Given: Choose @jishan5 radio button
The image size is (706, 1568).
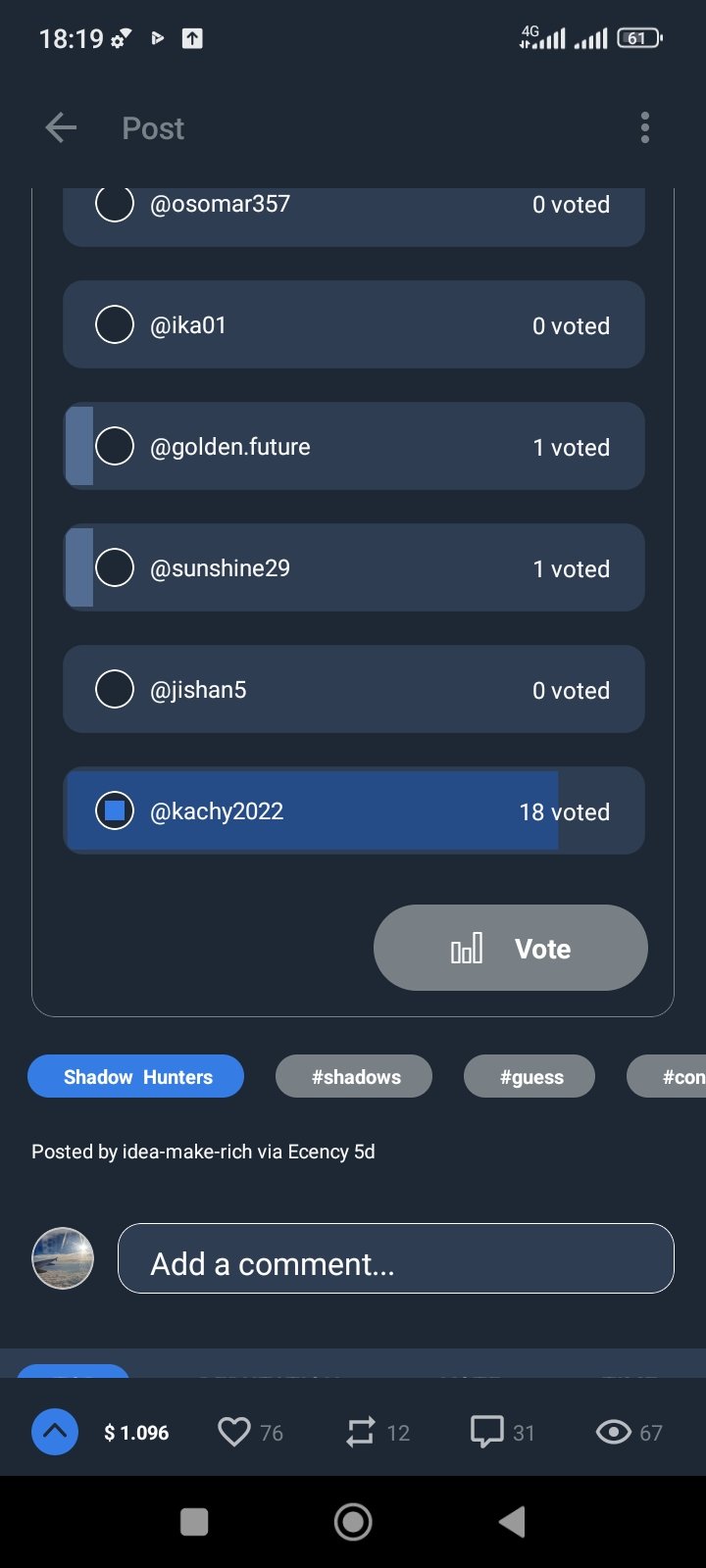Looking at the screenshot, I should click(x=115, y=690).
